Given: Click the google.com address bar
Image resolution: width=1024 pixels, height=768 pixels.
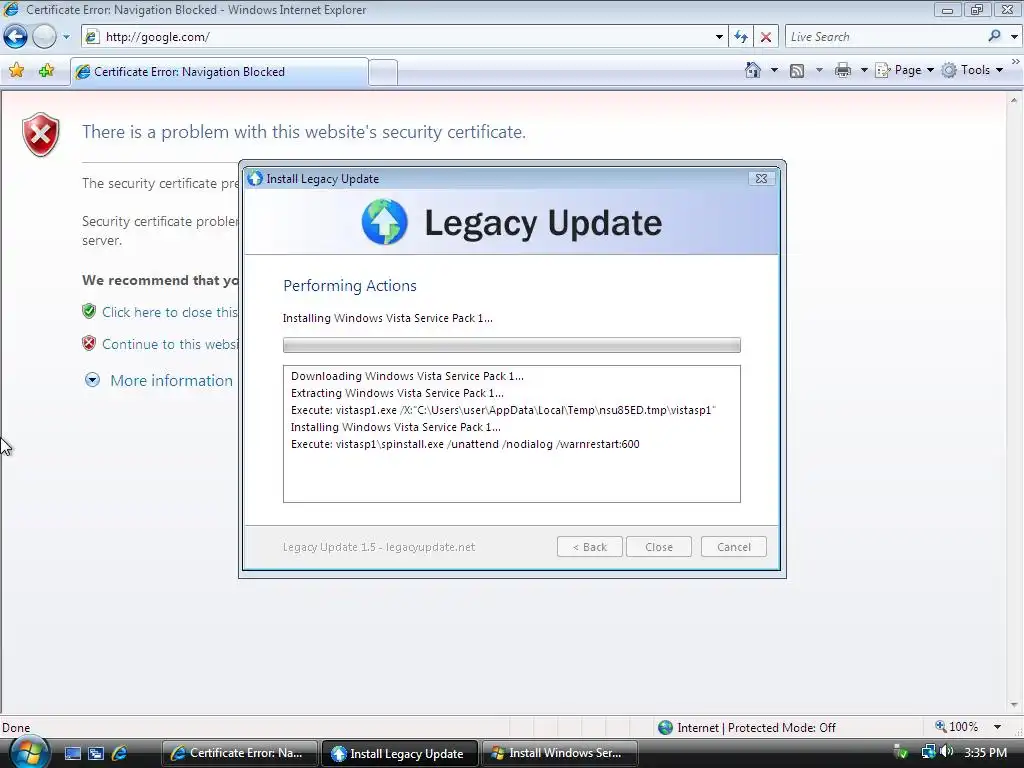Looking at the screenshot, I should [405, 37].
